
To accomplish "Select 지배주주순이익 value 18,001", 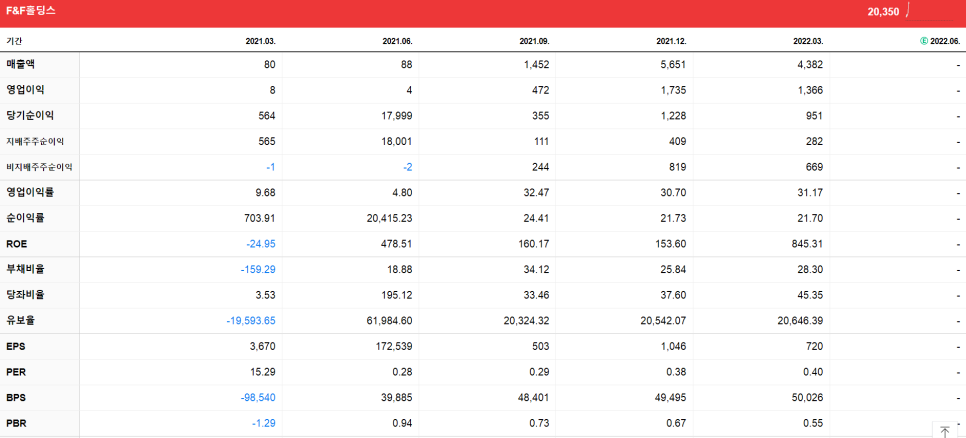I will click(397, 142).
